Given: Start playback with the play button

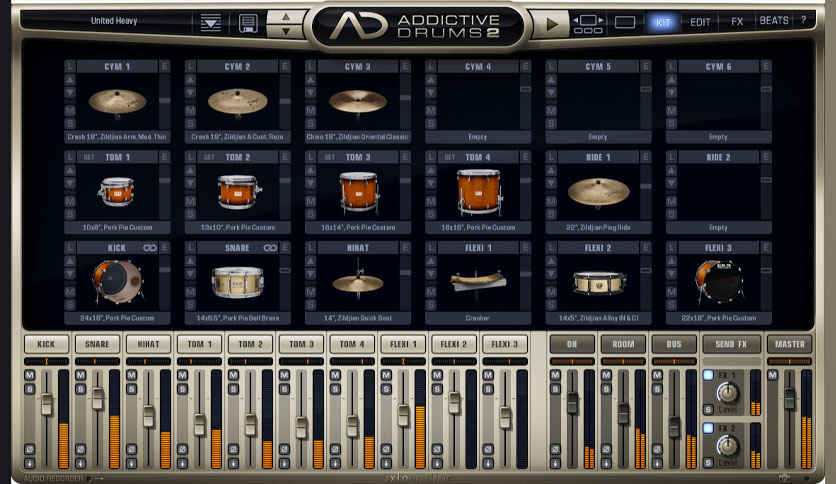Looking at the screenshot, I should pyautogui.click(x=552, y=24).
